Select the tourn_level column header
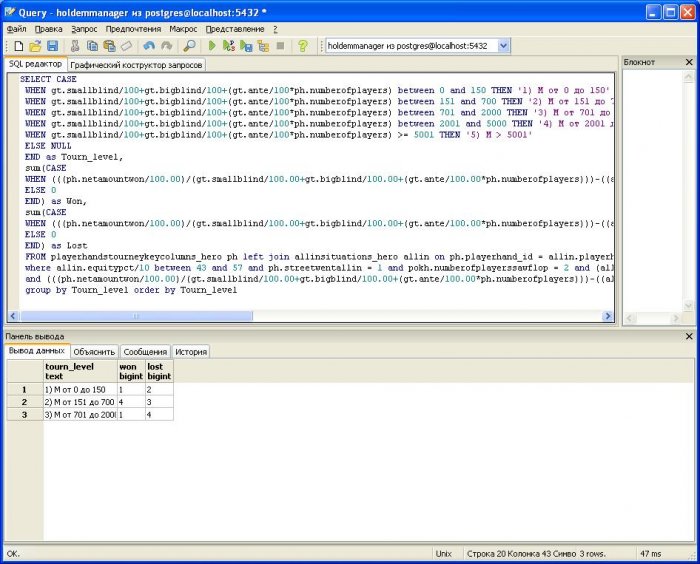The width and height of the screenshot is (700, 564). coord(79,372)
